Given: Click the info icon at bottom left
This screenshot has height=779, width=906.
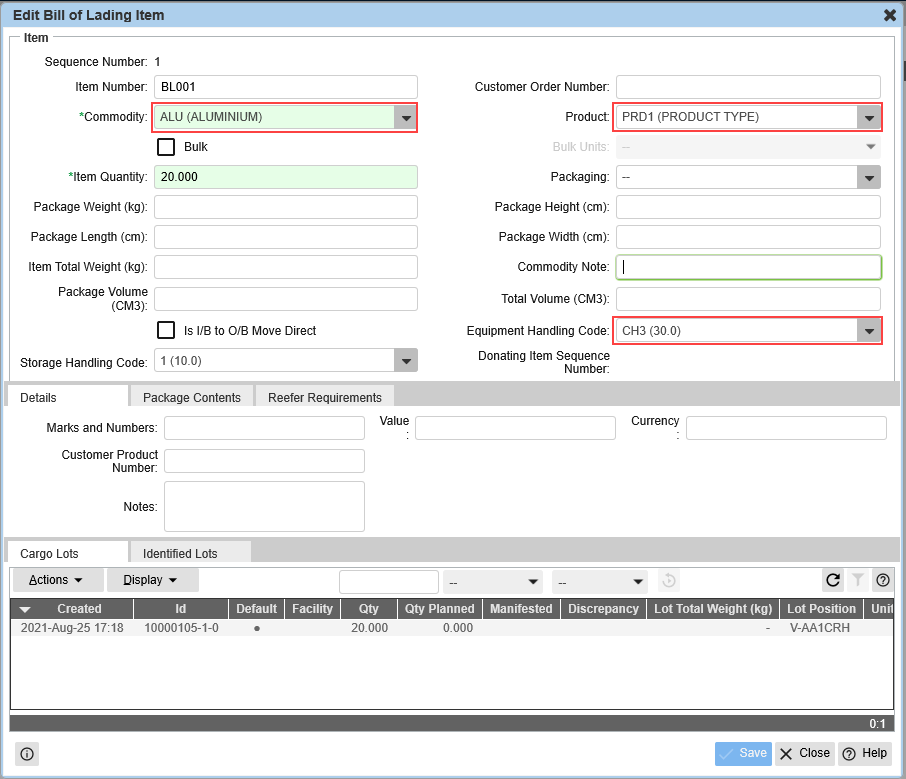Looking at the screenshot, I should point(27,754).
